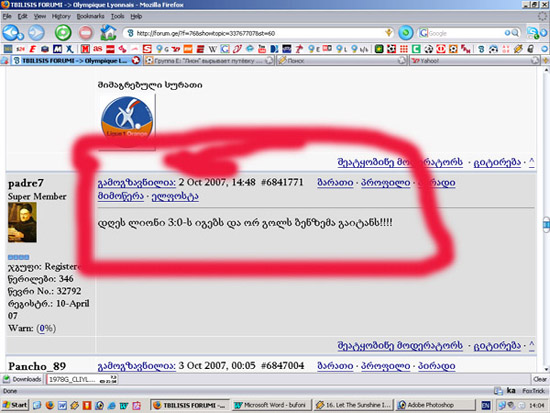Open the Bookmarks menu
Viewport: 550px width, 413px height.
coord(90,16)
